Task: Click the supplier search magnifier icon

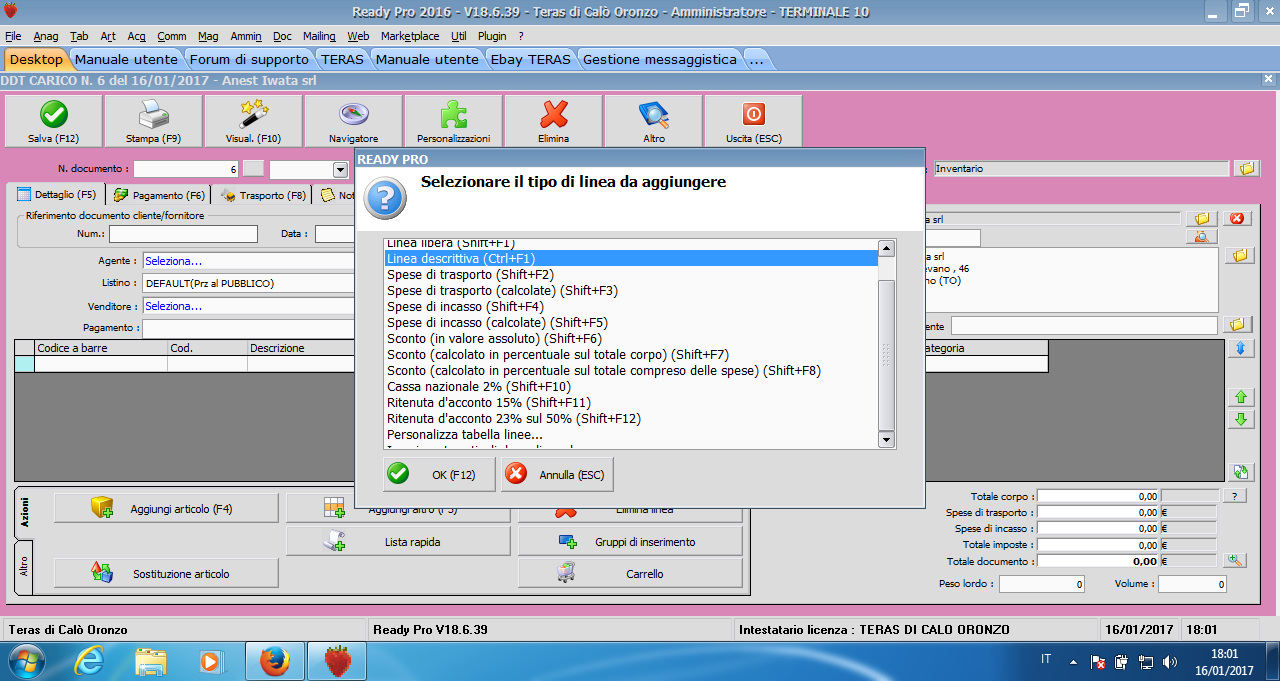Action: coord(1202,237)
